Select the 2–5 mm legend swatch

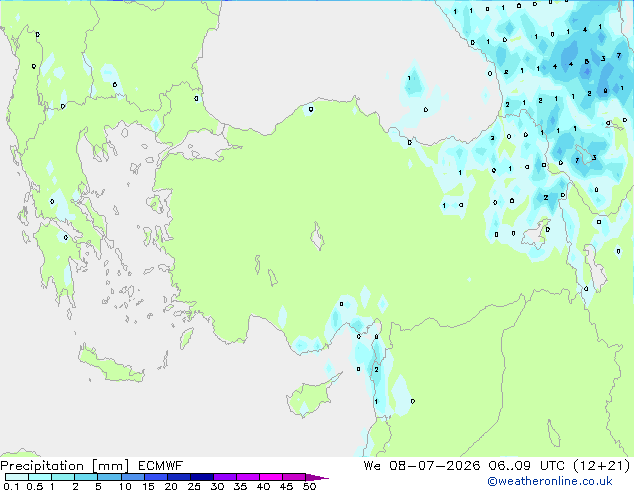(86, 477)
